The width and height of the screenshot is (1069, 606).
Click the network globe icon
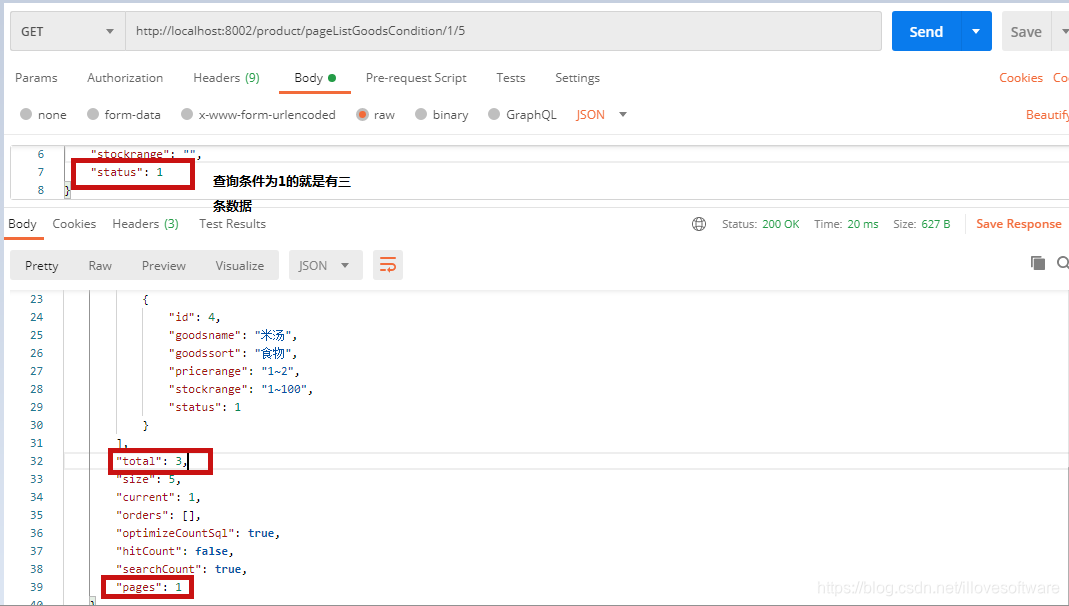coord(699,224)
